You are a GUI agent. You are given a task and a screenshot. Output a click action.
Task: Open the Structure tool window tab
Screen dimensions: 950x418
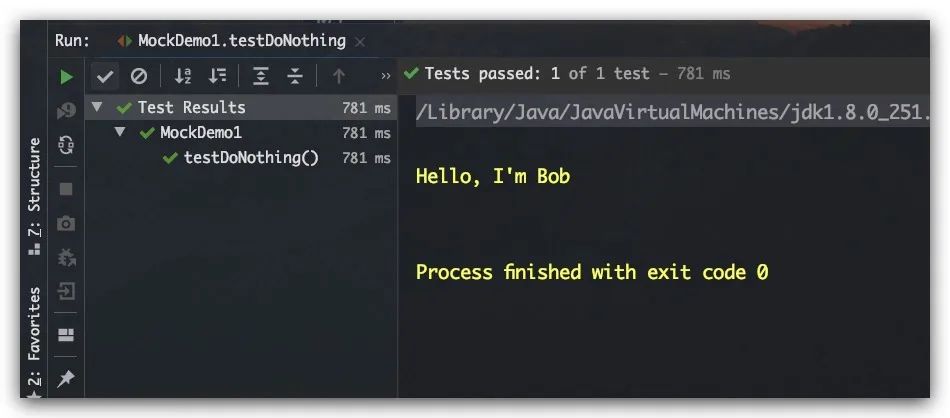coord(35,196)
